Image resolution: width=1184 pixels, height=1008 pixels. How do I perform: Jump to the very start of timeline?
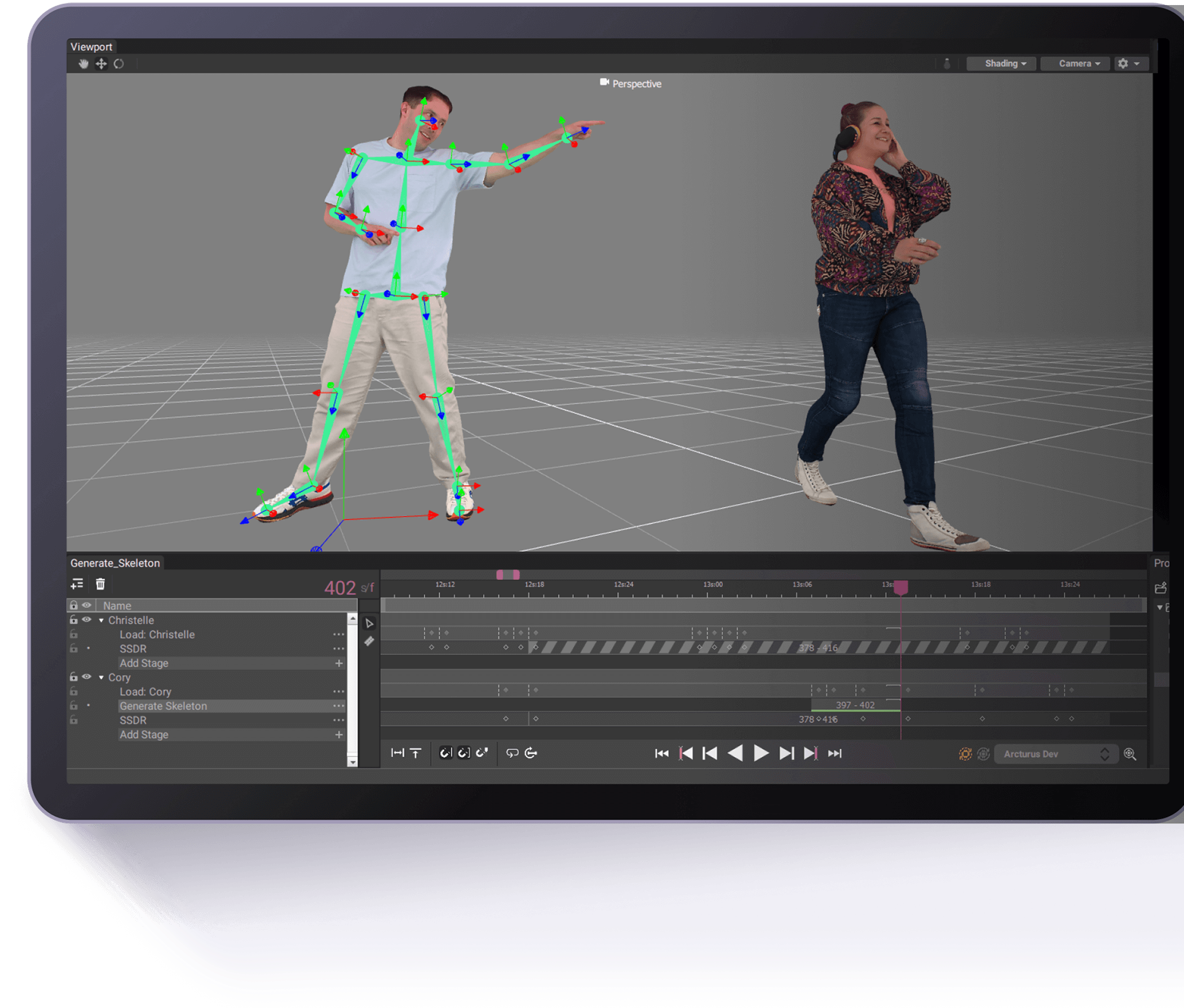[662, 754]
